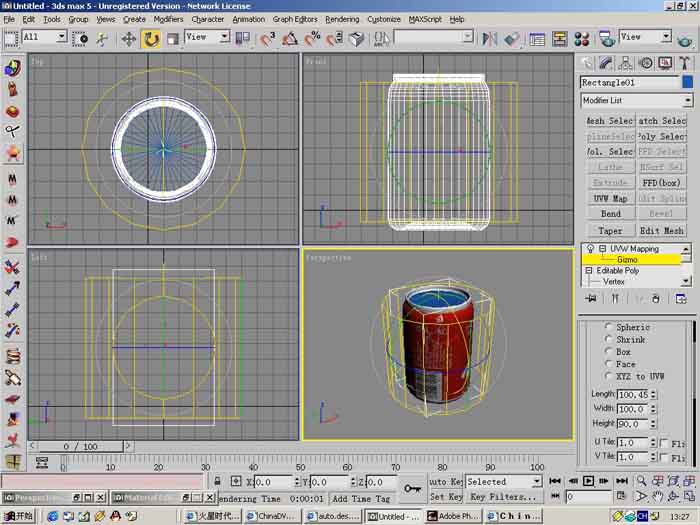The image size is (700, 525).
Task: Click the Taper modifier button
Action: click(x=610, y=230)
